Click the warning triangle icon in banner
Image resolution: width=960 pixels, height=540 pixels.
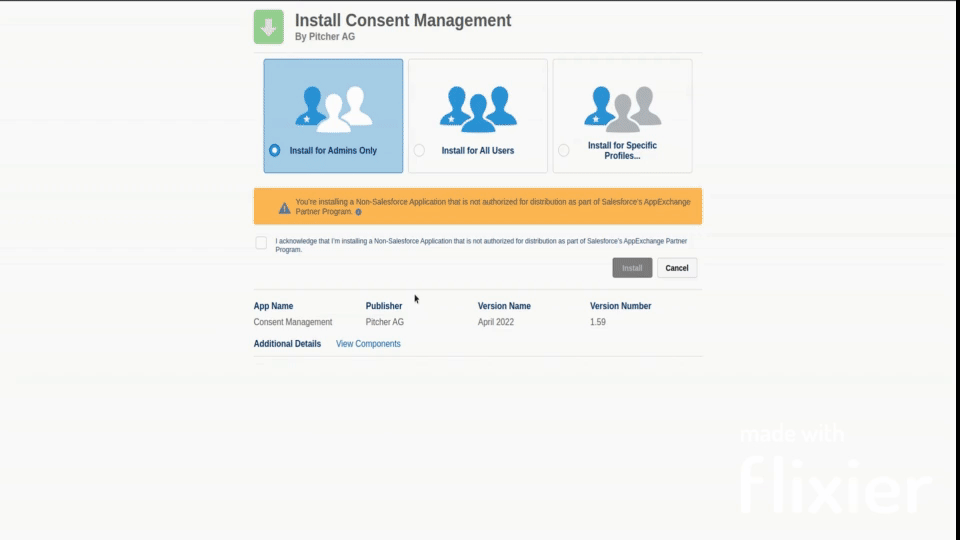point(284,208)
